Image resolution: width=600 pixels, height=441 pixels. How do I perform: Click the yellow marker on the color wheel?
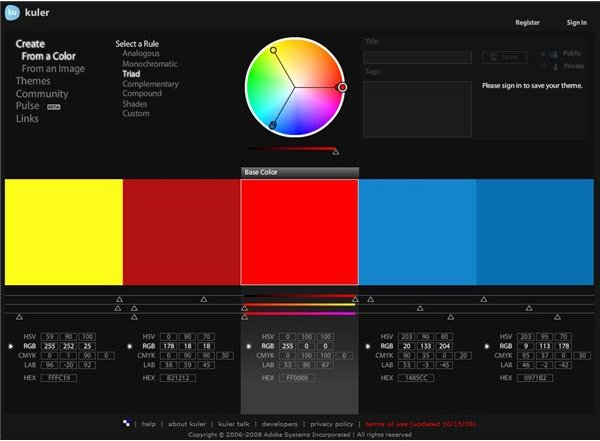pos(273,50)
